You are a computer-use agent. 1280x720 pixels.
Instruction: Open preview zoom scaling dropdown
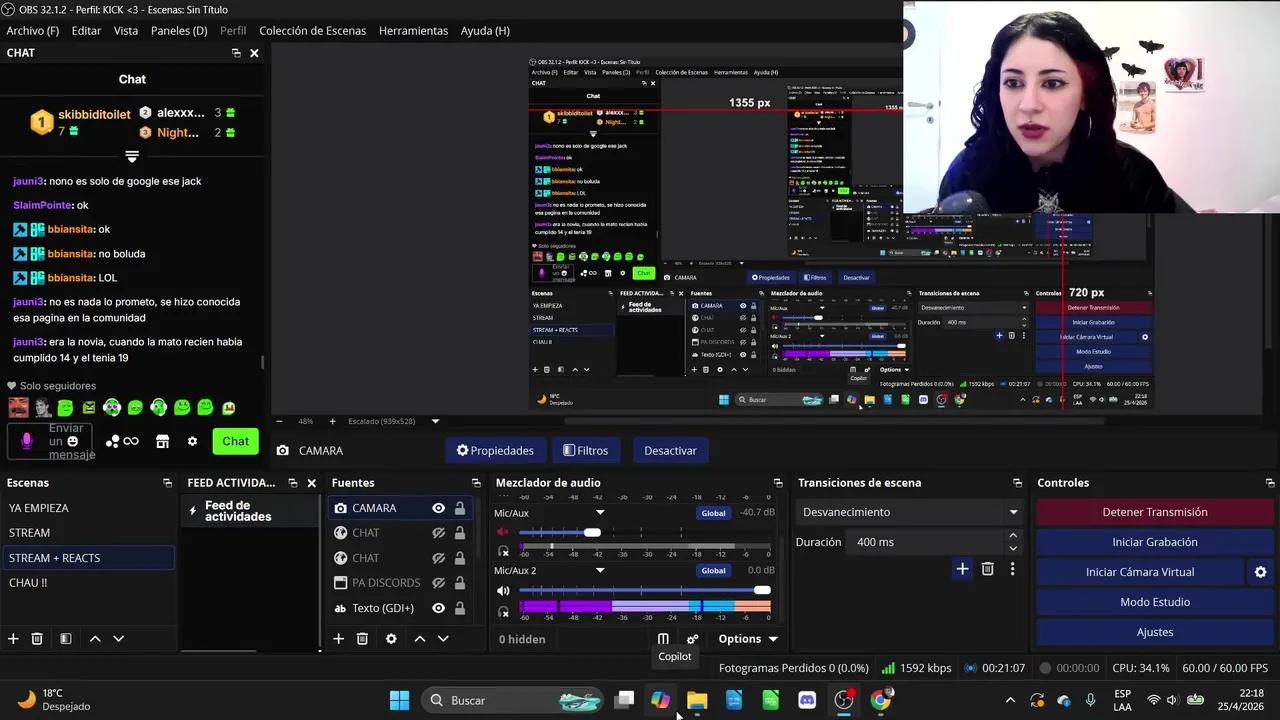click(x=435, y=421)
